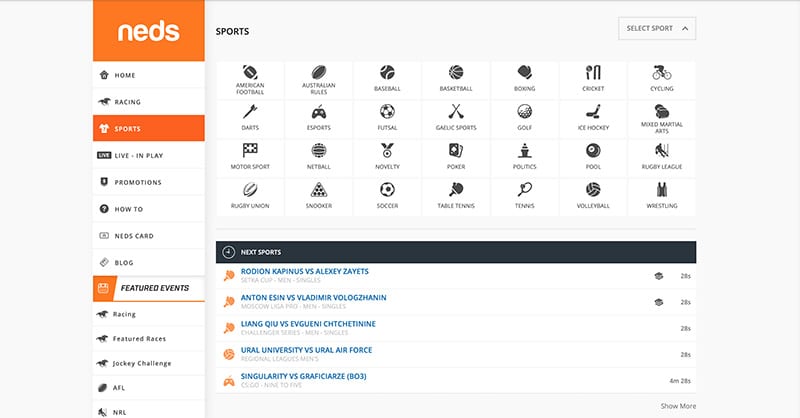800x418 pixels.
Task: Open the Tennis racket tile
Action: pos(524,198)
